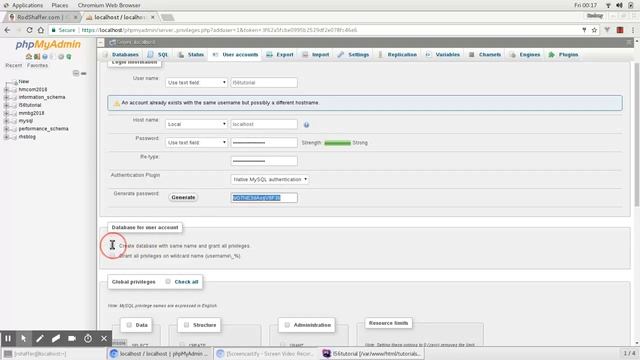Click the browser address bar URL
The image size is (640, 360).
(219, 30)
